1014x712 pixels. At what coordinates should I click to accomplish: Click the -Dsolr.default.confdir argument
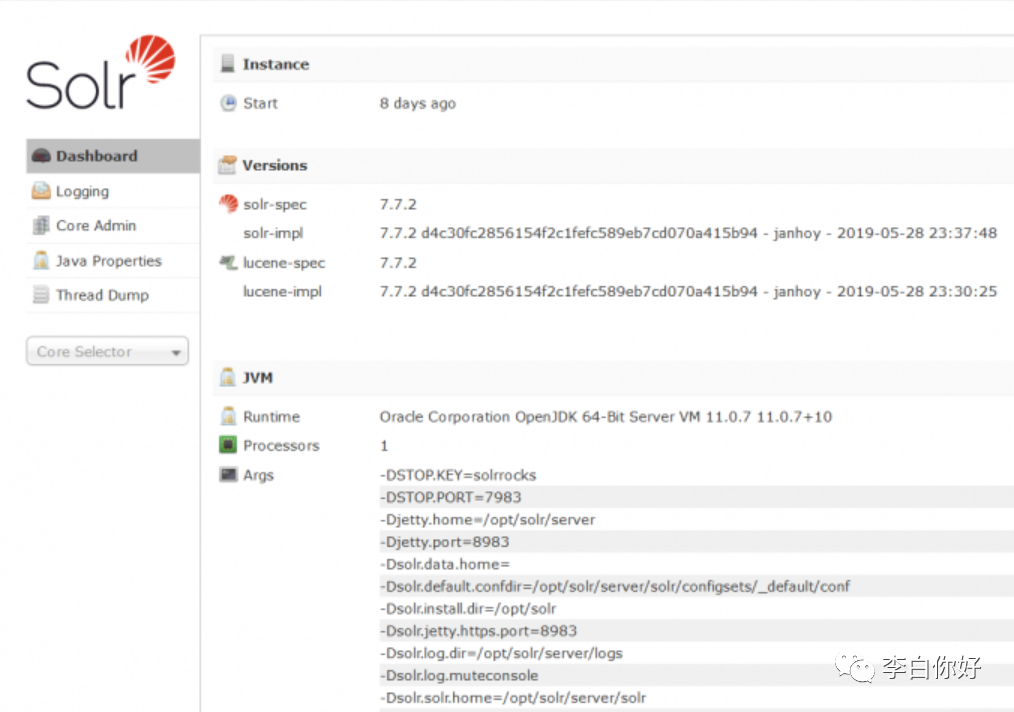pyautogui.click(x=614, y=587)
